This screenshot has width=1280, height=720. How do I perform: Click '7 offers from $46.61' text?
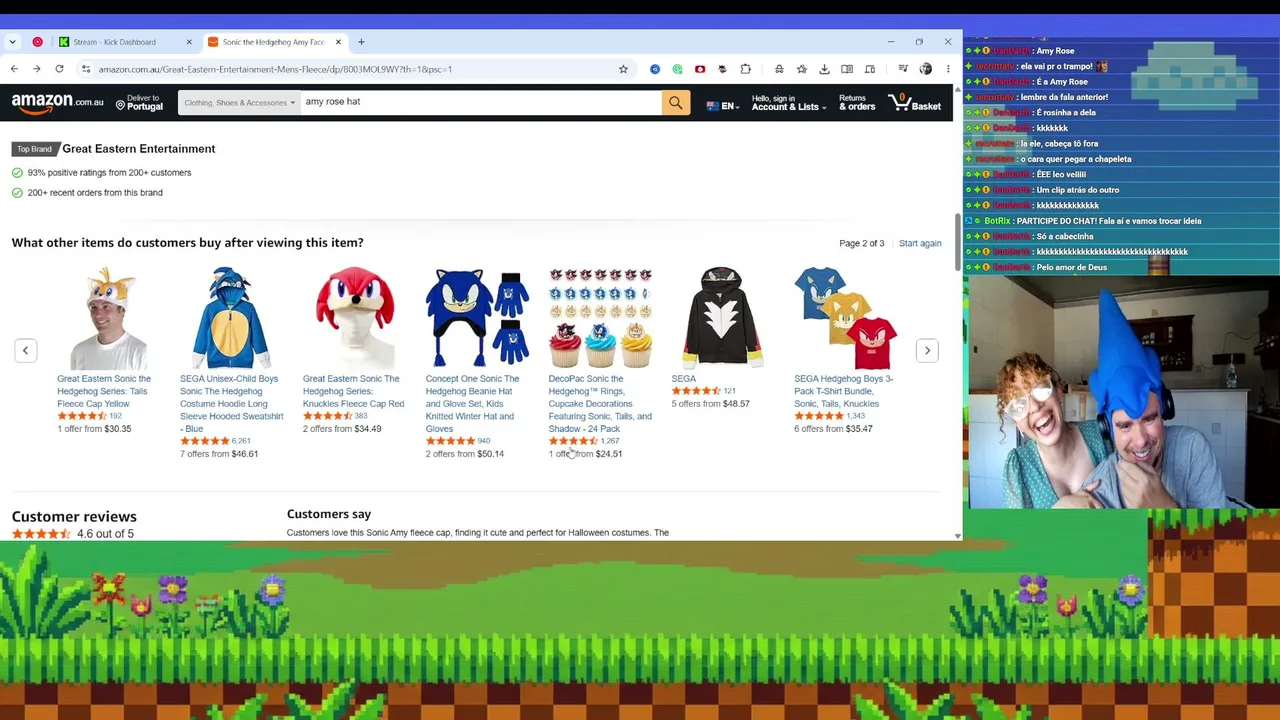click(x=219, y=454)
